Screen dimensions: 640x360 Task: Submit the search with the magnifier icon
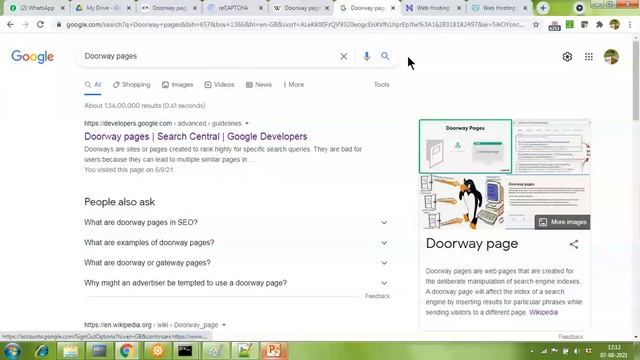click(x=385, y=56)
